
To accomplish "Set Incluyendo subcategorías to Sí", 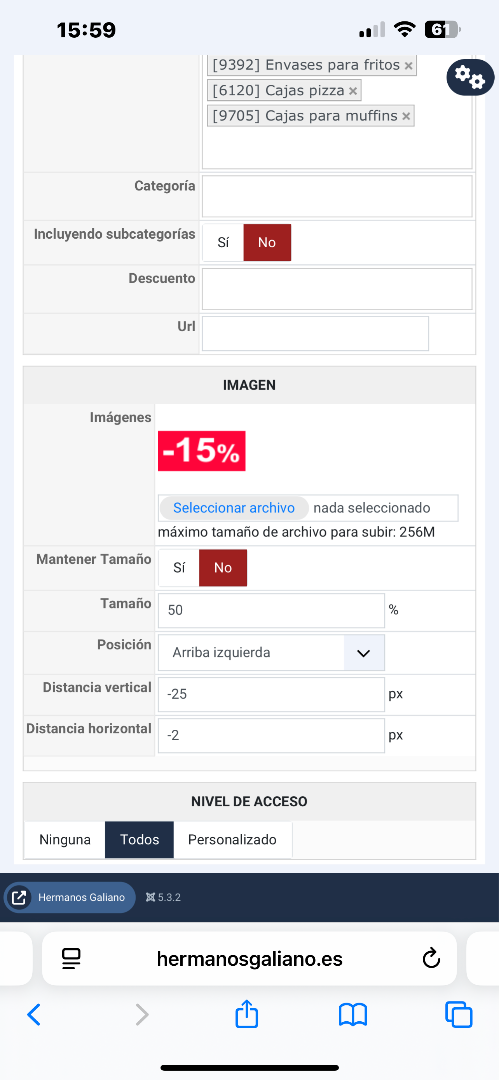I will click(x=223, y=242).
